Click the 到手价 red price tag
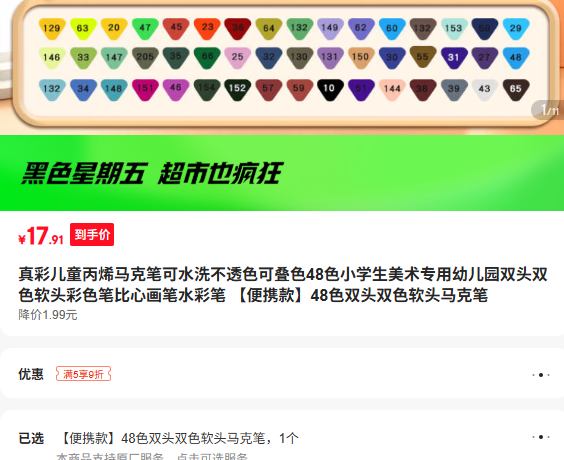Image resolution: width=564 pixels, height=460 pixels. 92,234
